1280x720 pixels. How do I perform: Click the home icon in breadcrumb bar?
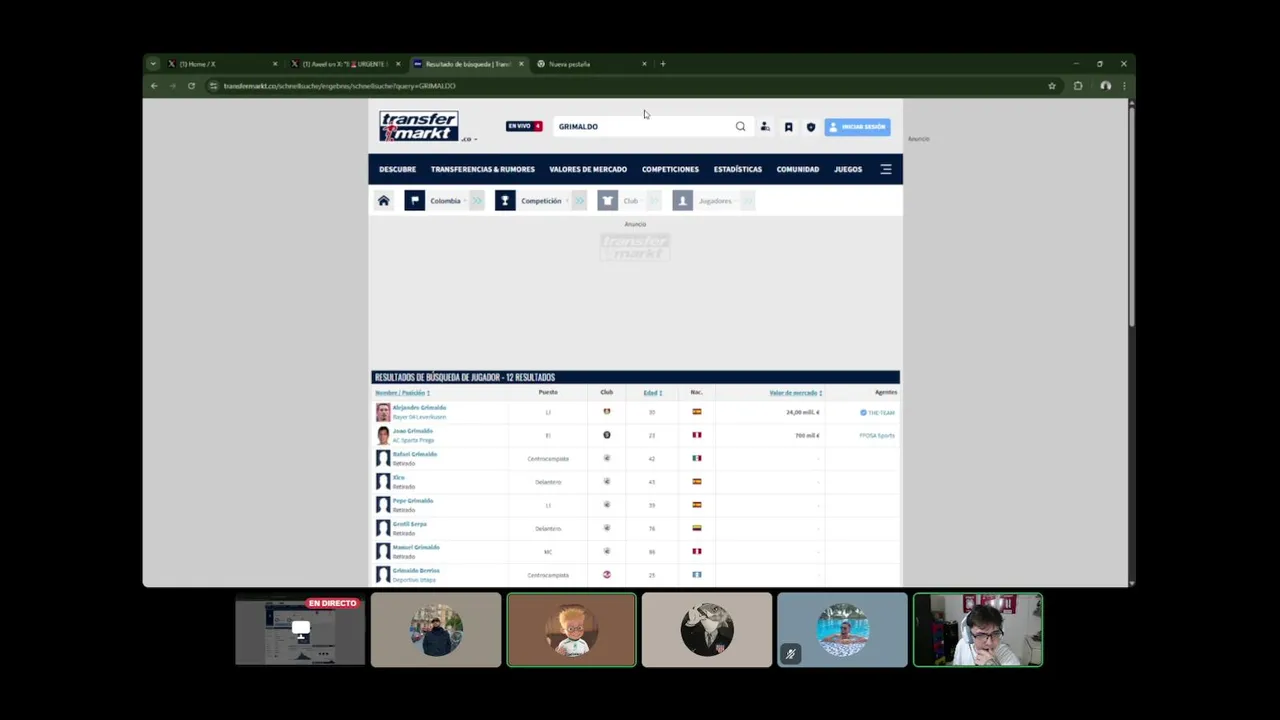pos(383,201)
